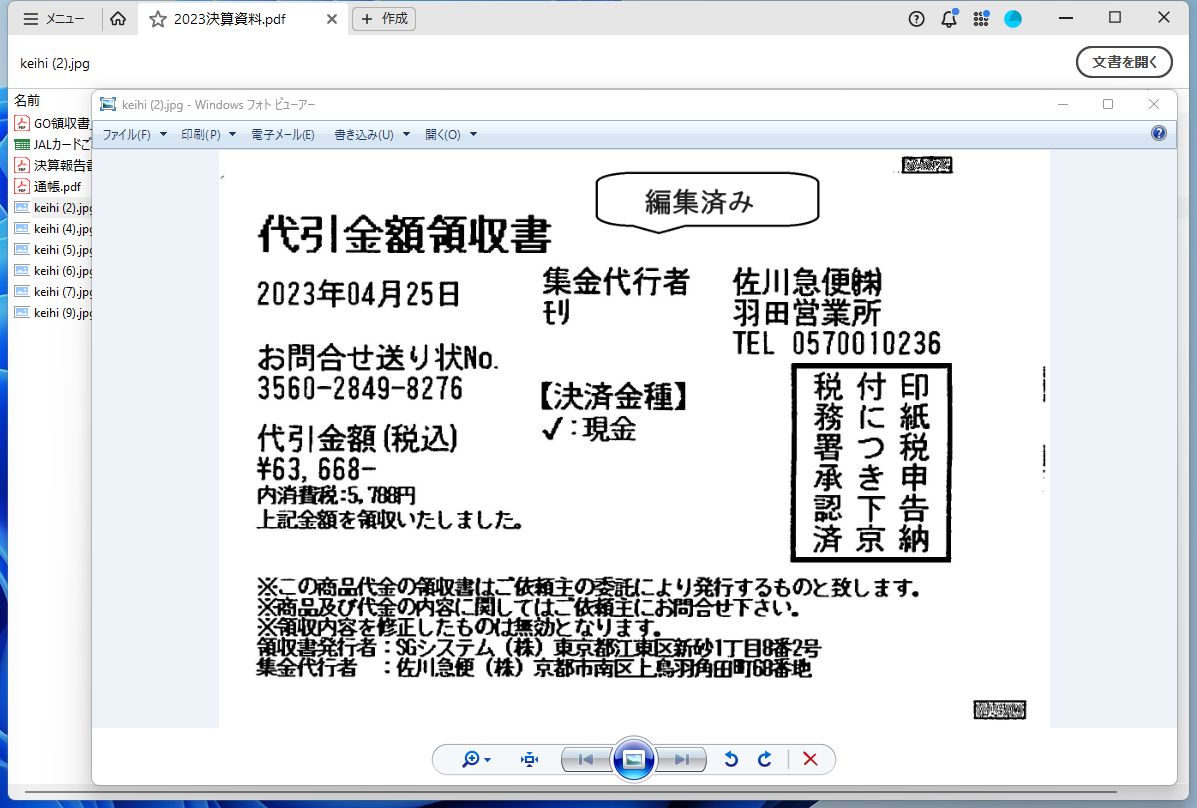The height and width of the screenshot is (808, 1197).
Task: Go to the previous image in Photo Viewer
Action: [x=584, y=759]
